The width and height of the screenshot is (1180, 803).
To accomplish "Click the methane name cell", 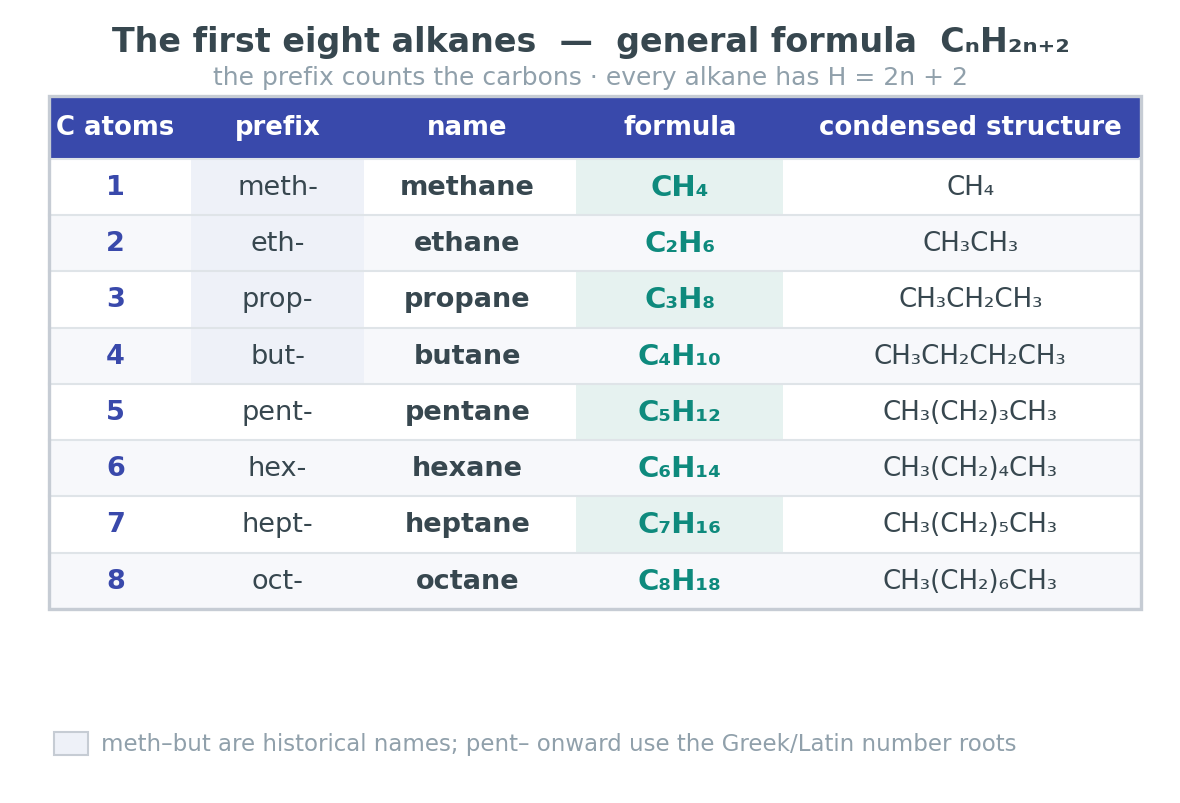I will tap(467, 187).
